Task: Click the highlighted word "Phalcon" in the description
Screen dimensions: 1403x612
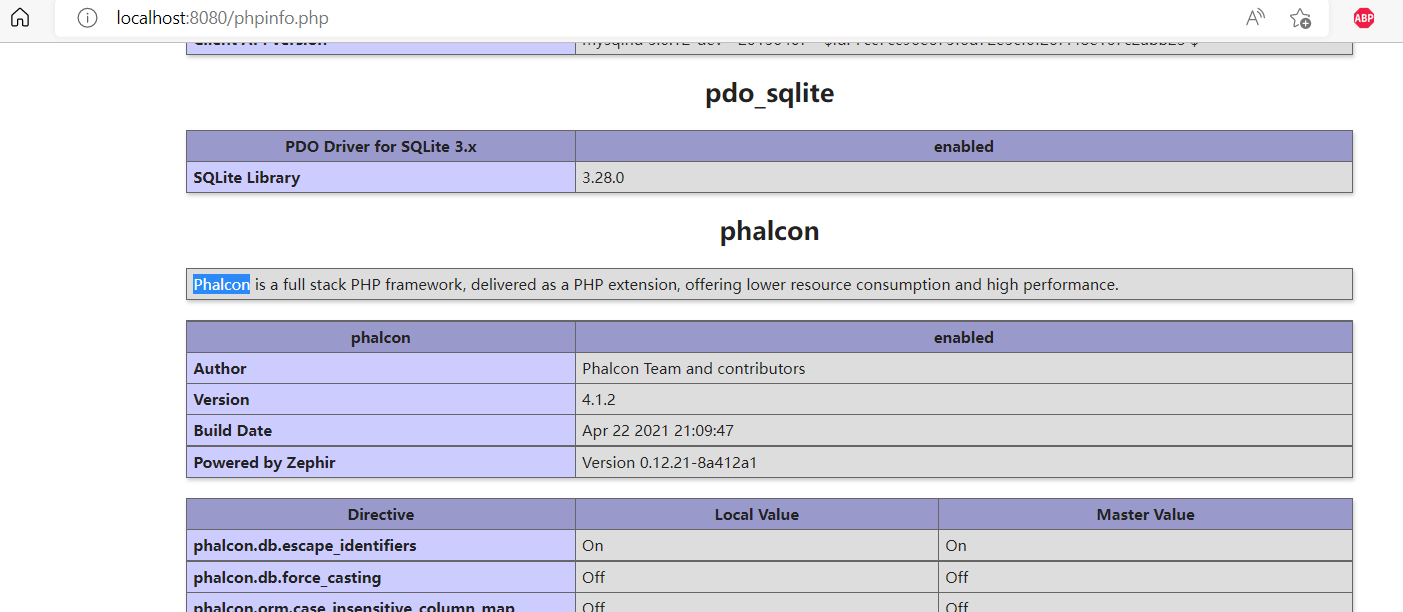Action: coord(222,284)
